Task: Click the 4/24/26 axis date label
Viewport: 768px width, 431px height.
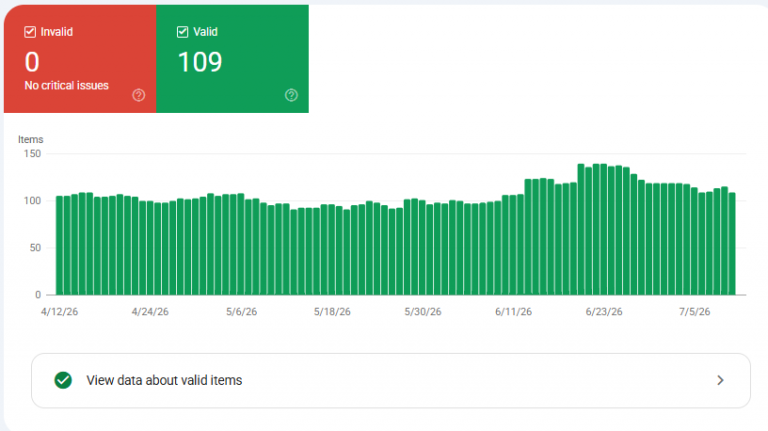Action: tap(150, 312)
